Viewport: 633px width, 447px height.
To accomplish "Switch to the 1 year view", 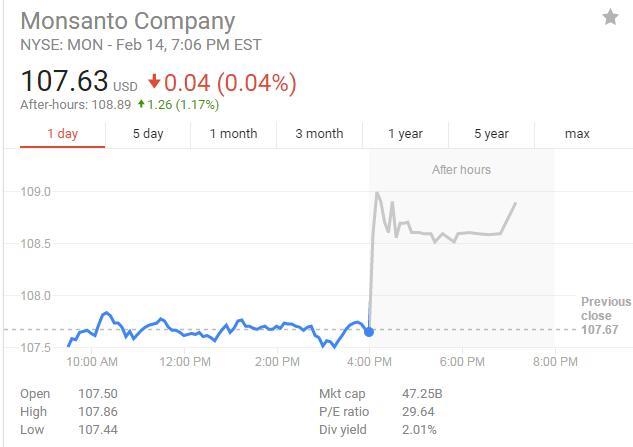I will pyautogui.click(x=405, y=134).
